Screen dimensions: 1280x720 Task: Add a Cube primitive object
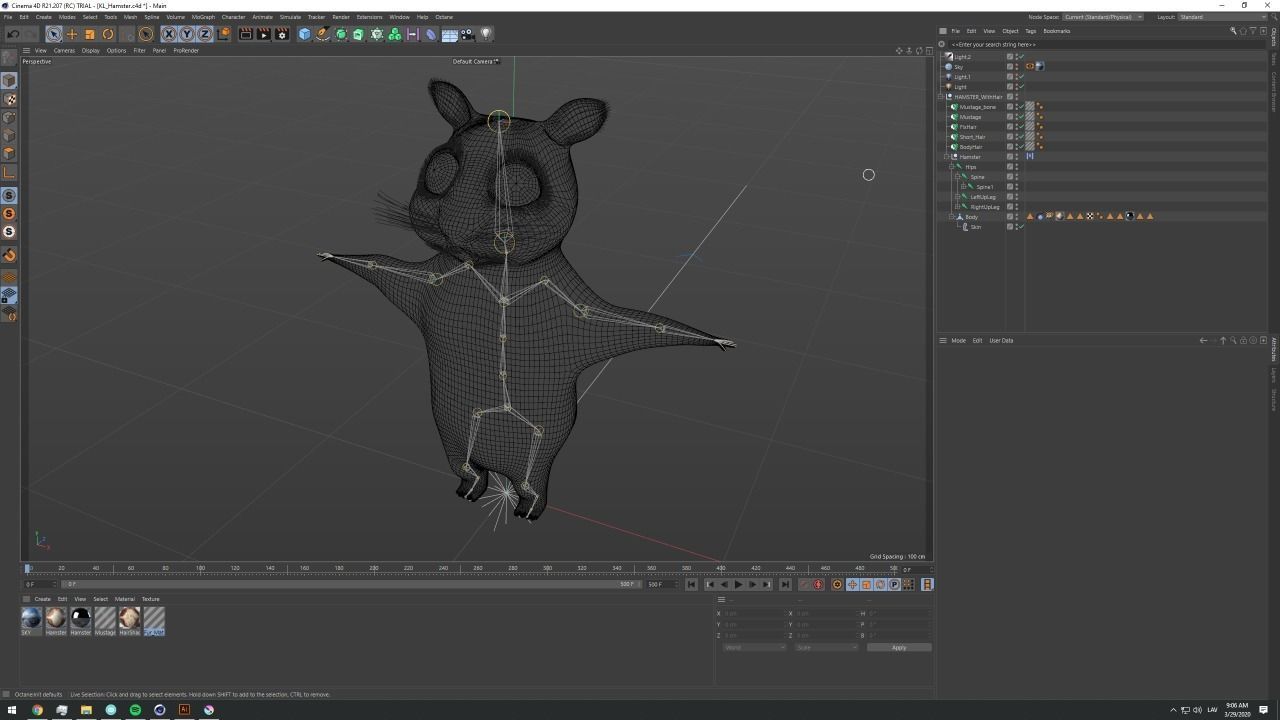pyautogui.click(x=305, y=34)
